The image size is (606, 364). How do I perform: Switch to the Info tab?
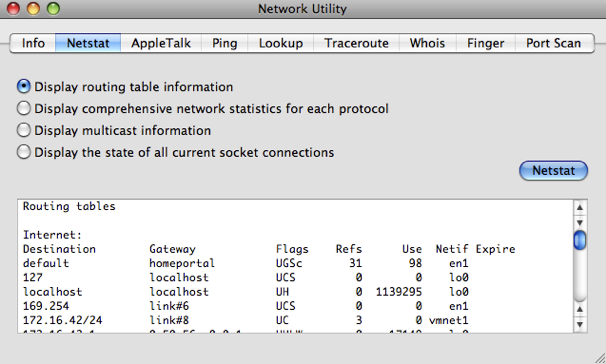[33, 43]
